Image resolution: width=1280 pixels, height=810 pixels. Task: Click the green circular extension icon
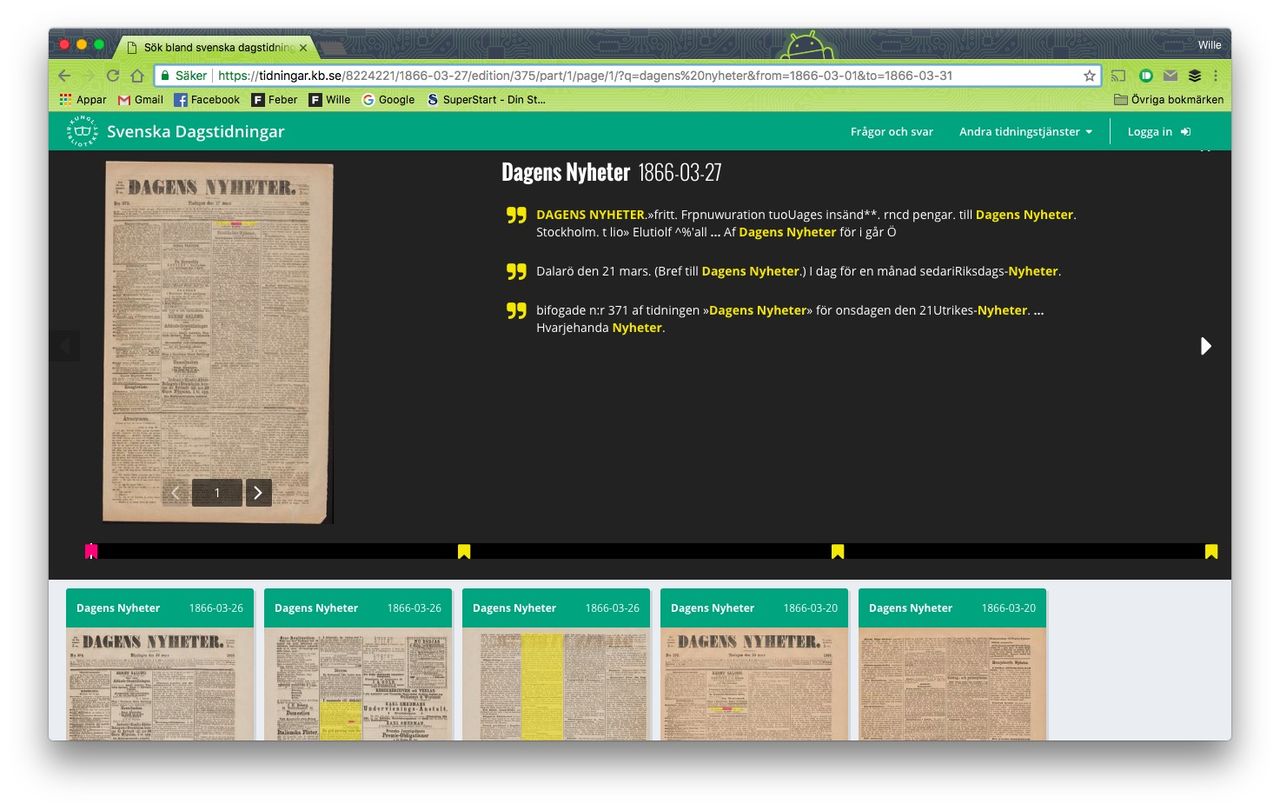tap(1146, 76)
